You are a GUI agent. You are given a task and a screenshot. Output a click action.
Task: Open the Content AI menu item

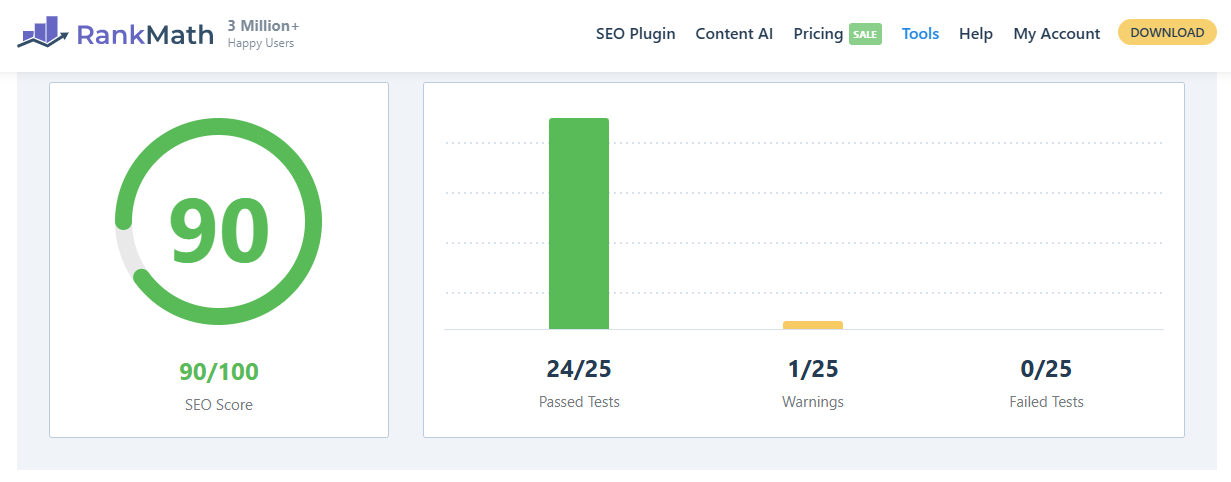click(734, 33)
